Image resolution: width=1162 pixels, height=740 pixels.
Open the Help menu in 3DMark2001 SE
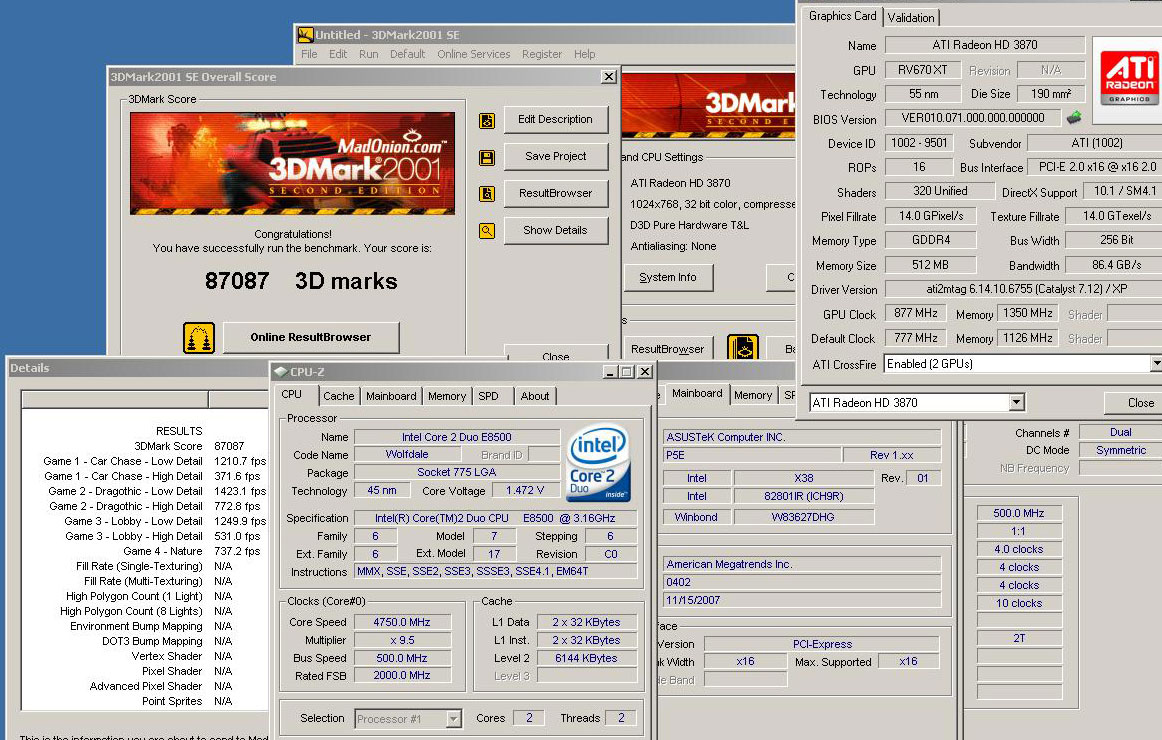[585, 54]
